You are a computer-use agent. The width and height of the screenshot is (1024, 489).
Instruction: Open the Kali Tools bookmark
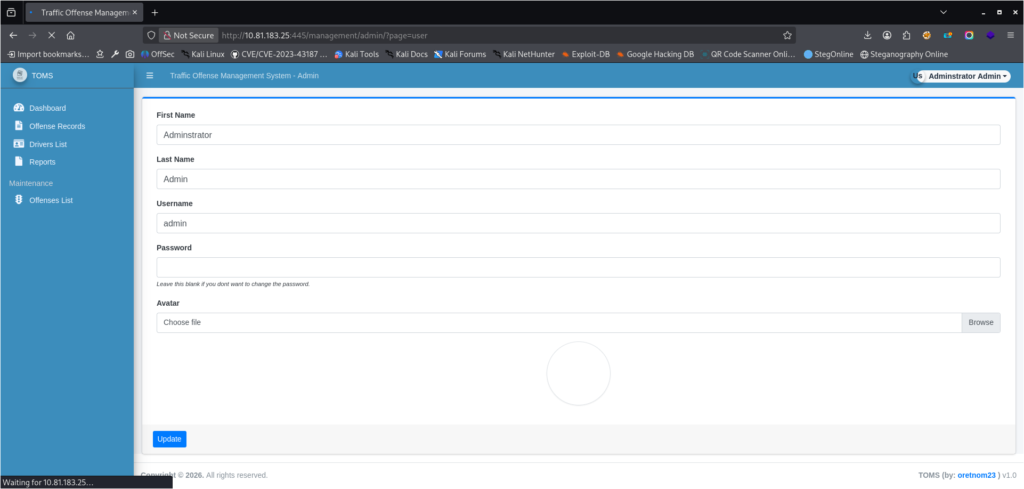pyautogui.click(x=357, y=54)
